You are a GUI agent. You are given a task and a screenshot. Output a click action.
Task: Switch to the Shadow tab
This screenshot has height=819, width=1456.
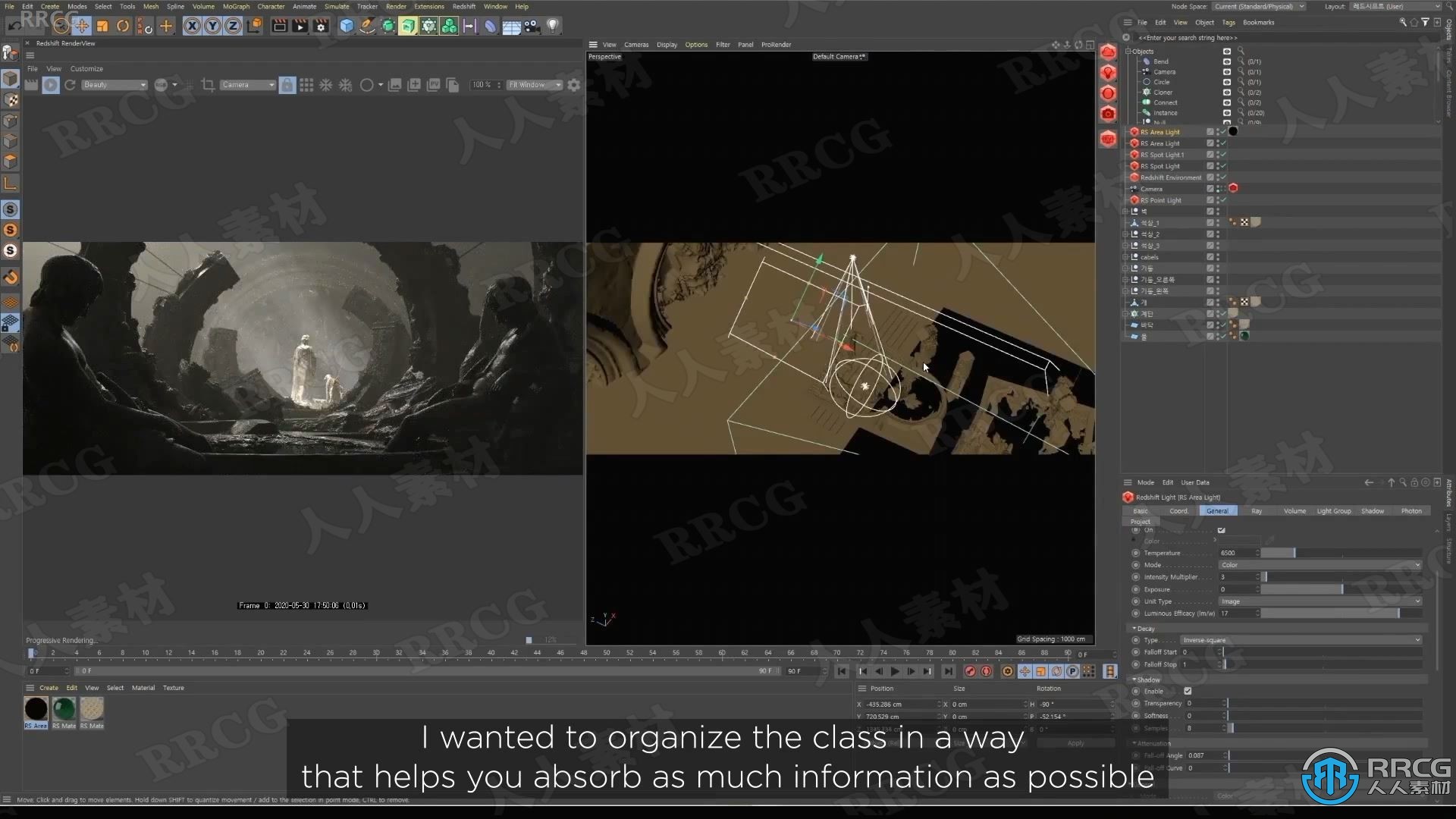[x=1372, y=511]
